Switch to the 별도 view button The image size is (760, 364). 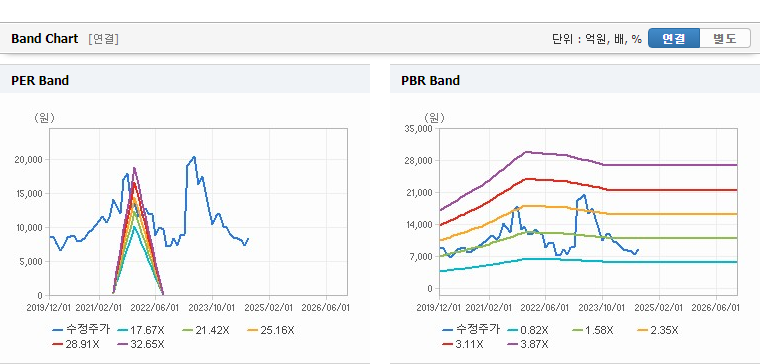pyautogui.click(x=725, y=38)
